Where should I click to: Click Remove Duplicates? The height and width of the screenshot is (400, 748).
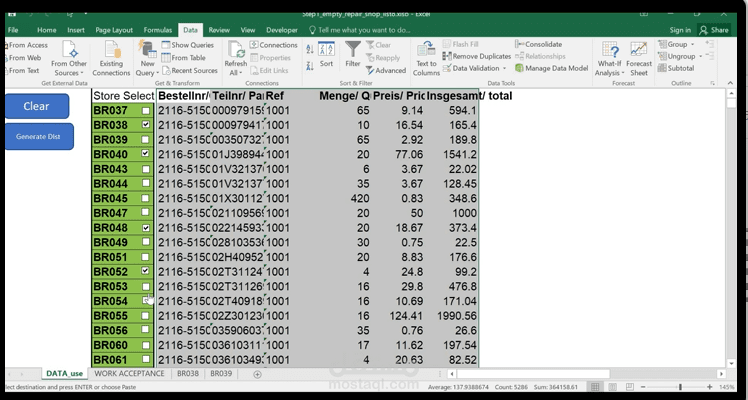coord(477,56)
